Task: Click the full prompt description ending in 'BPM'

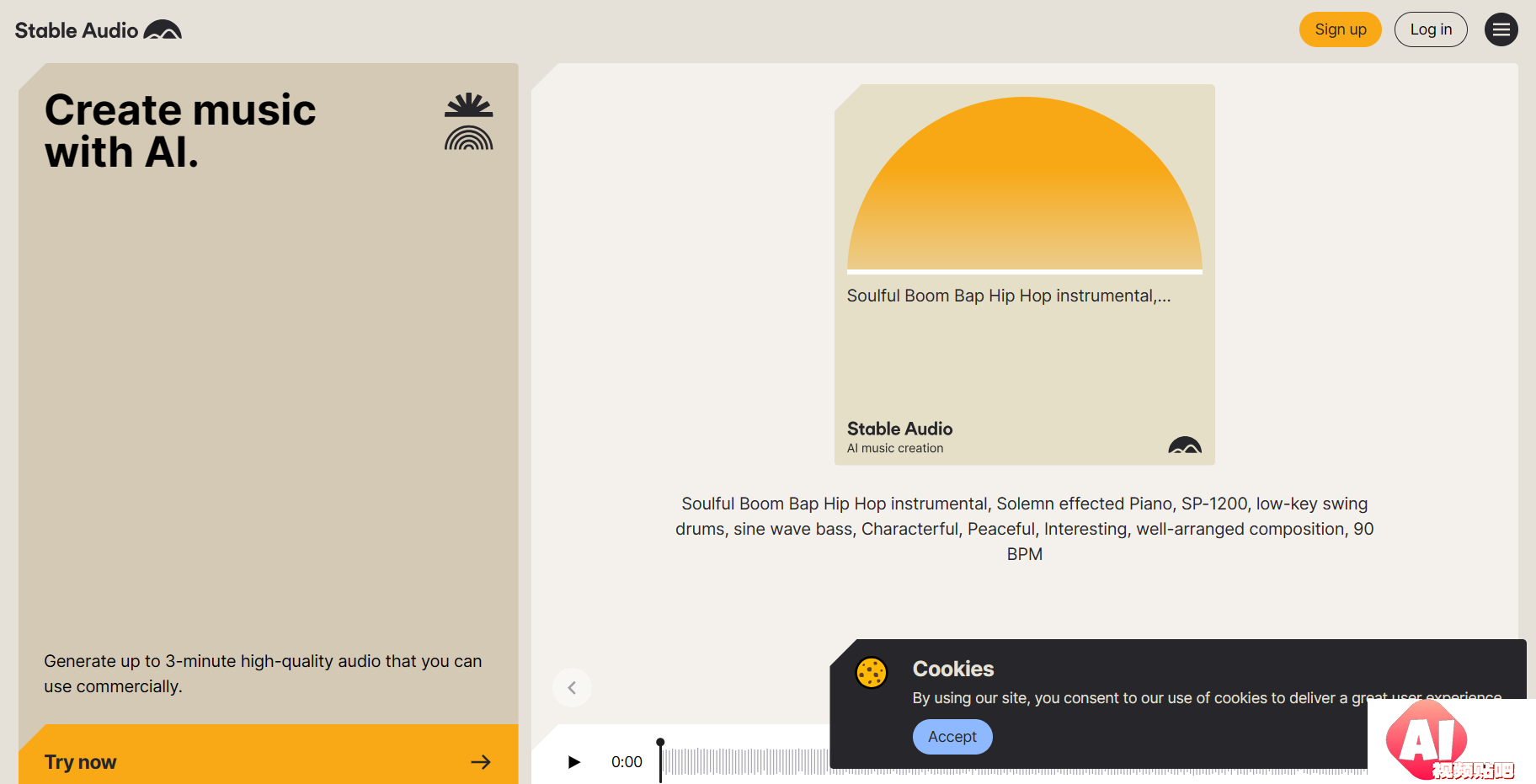Action: 1025,529
